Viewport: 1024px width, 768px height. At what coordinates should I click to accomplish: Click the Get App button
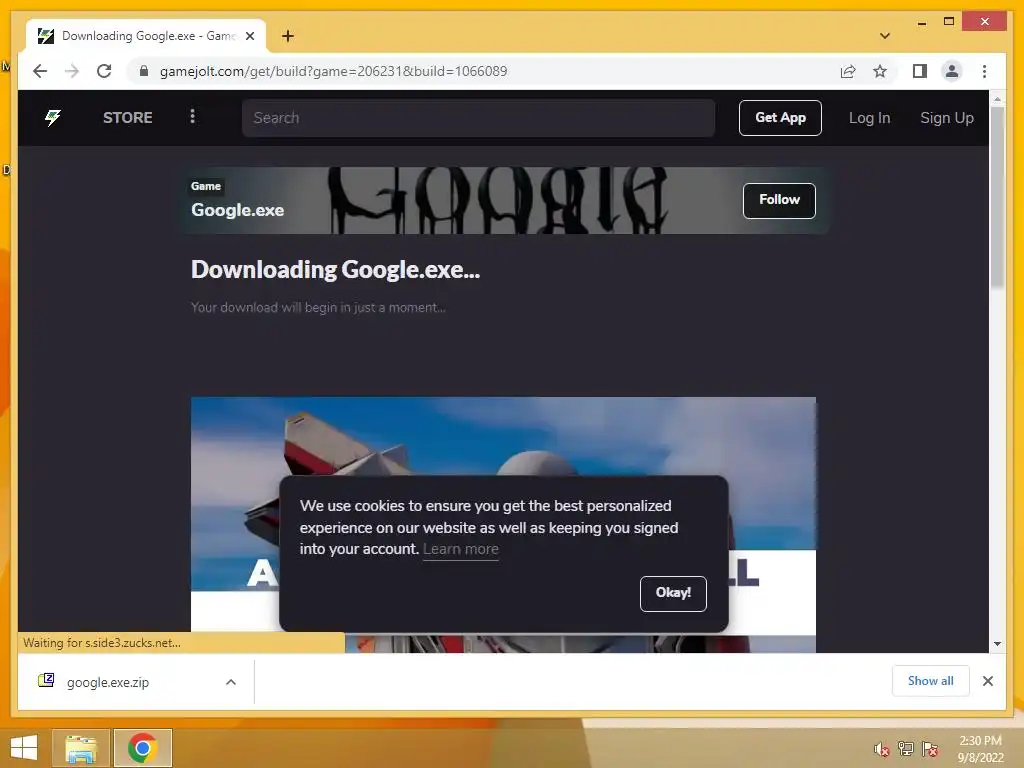point(780,118)
